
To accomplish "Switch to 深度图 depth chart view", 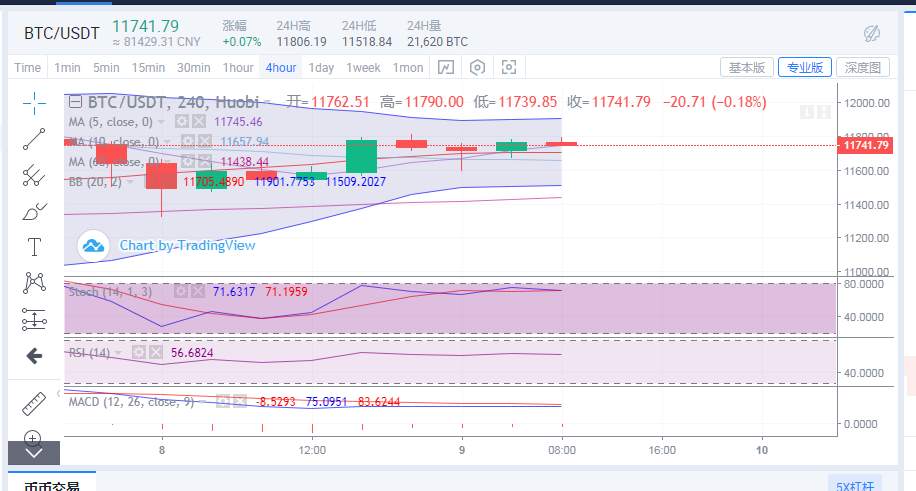I will (x=863, y=68).
